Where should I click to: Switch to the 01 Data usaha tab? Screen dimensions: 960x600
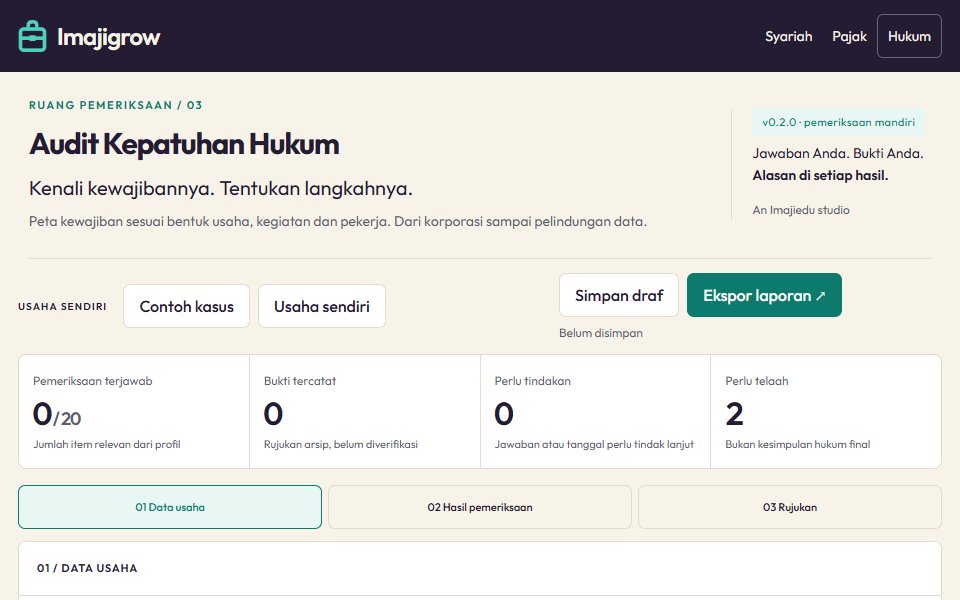170,507
